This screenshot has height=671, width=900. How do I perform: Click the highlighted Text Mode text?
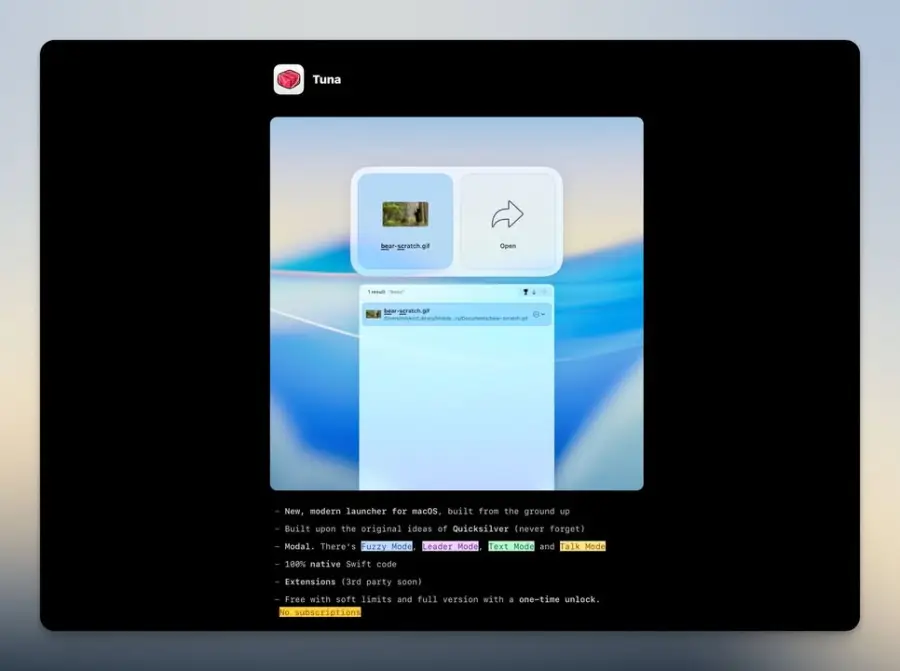511,546
